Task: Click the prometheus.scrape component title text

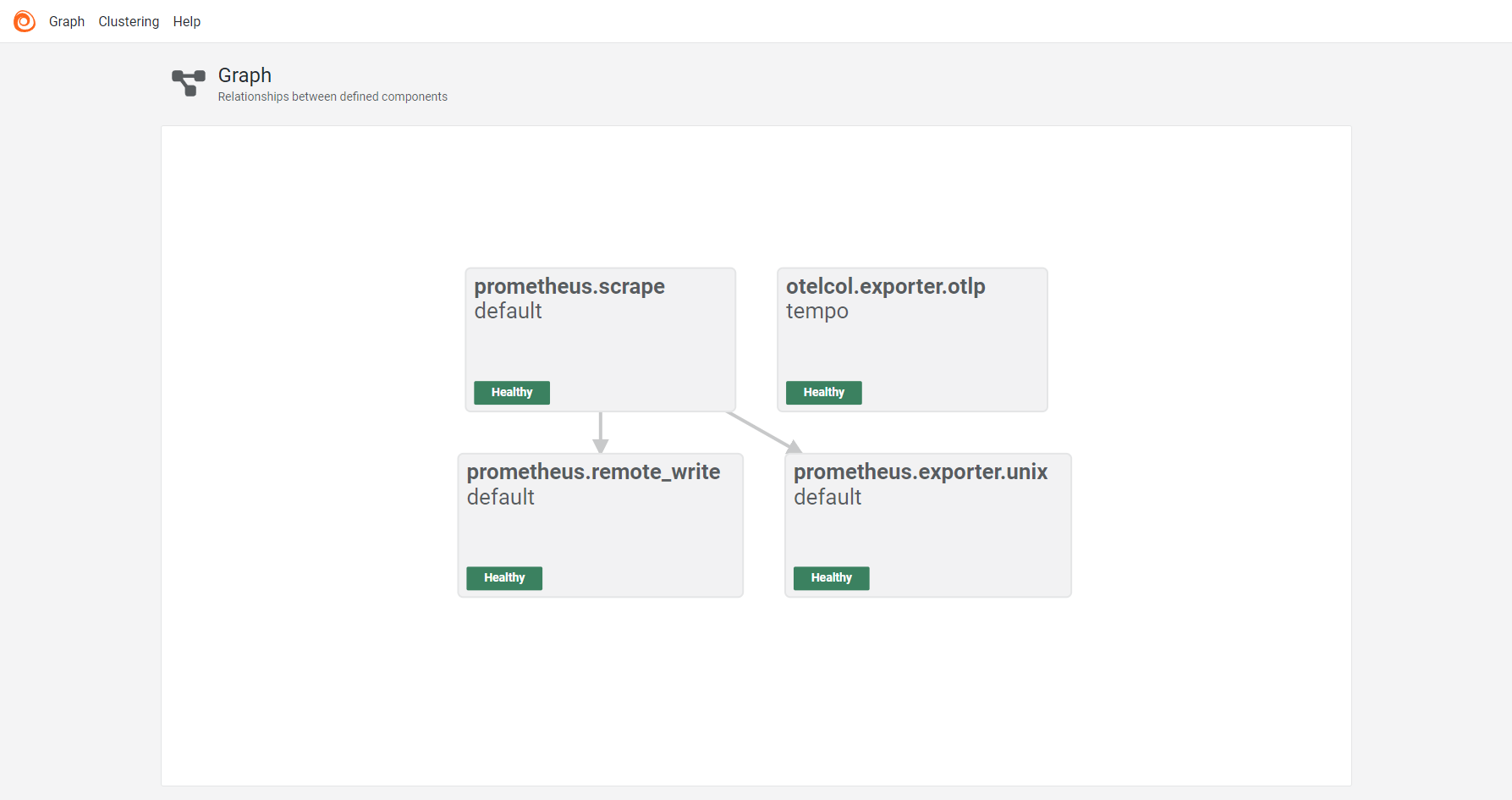Action: point(569,286)
